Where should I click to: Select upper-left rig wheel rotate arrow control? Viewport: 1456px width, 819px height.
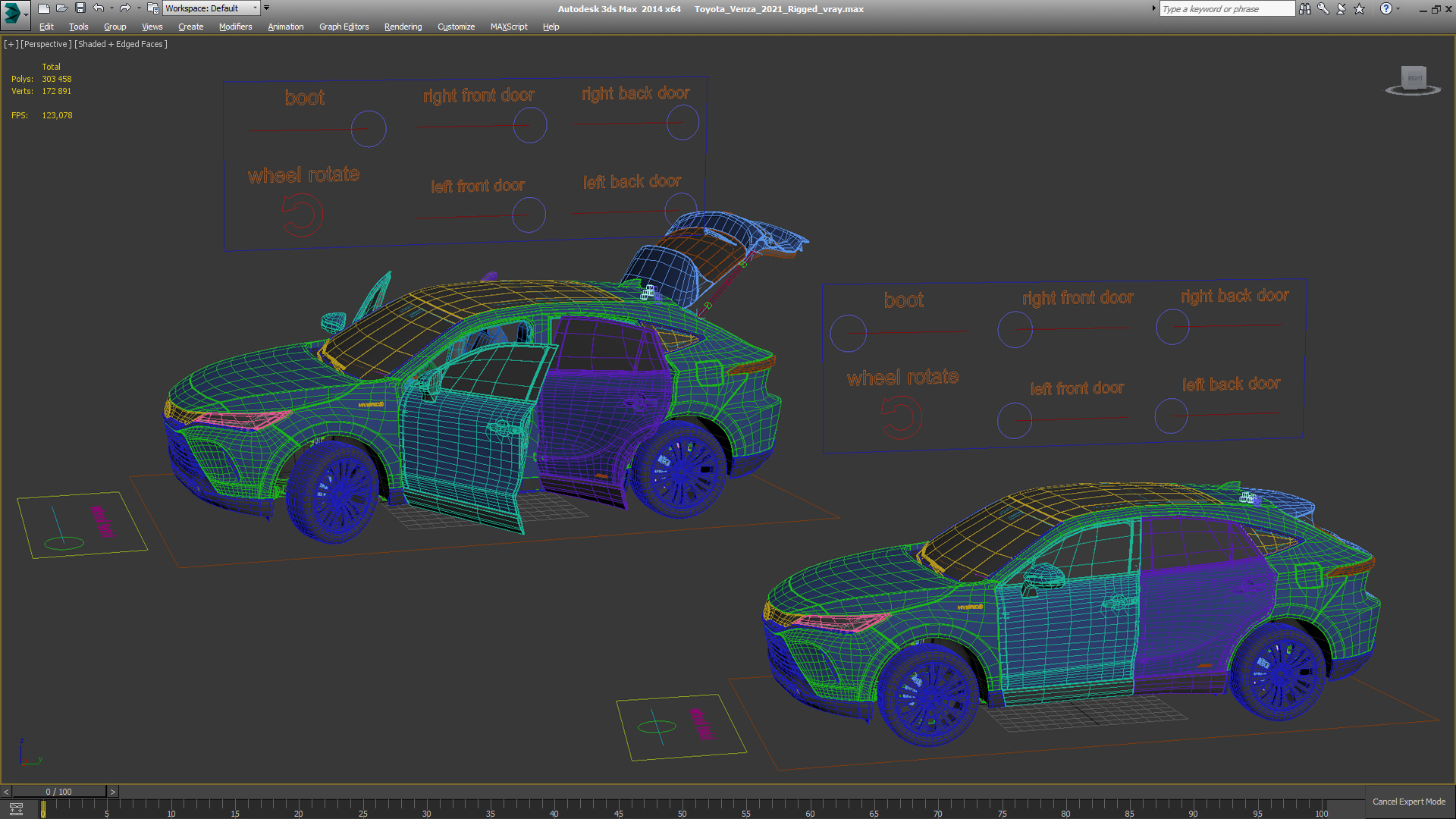[302, 215]
